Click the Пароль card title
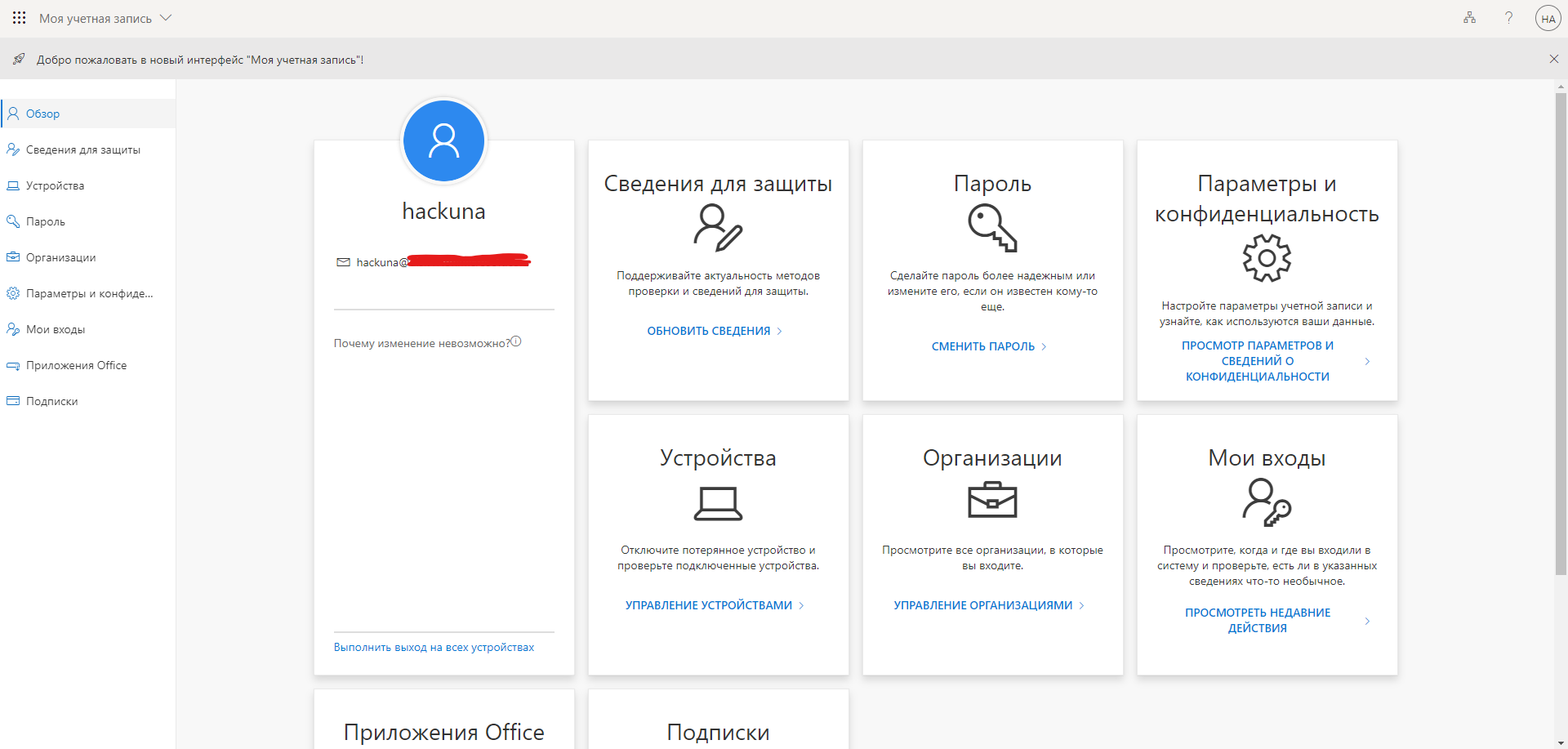 [x=992, y=184]
